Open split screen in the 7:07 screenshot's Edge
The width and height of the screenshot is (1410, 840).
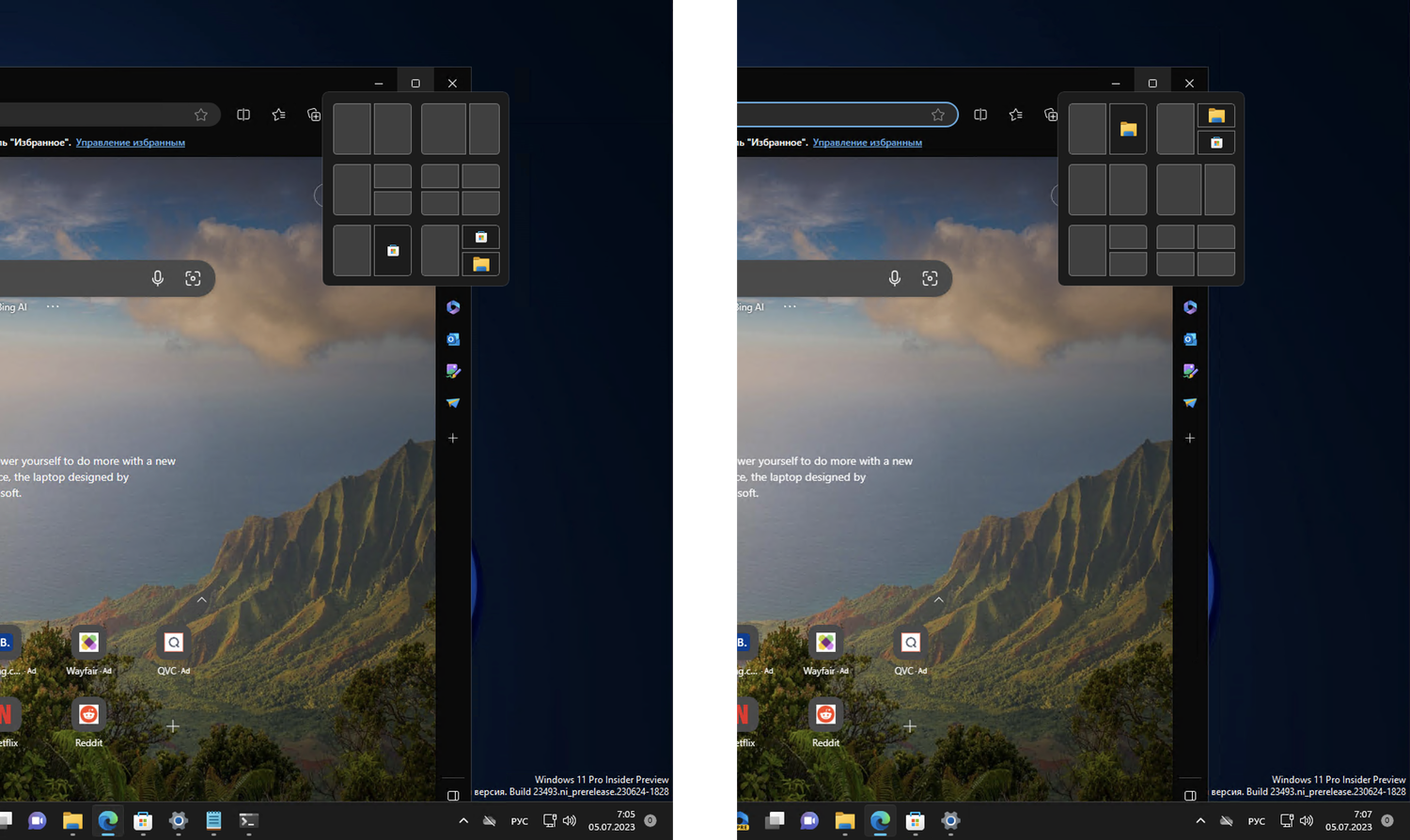click(x=980, y=115)
